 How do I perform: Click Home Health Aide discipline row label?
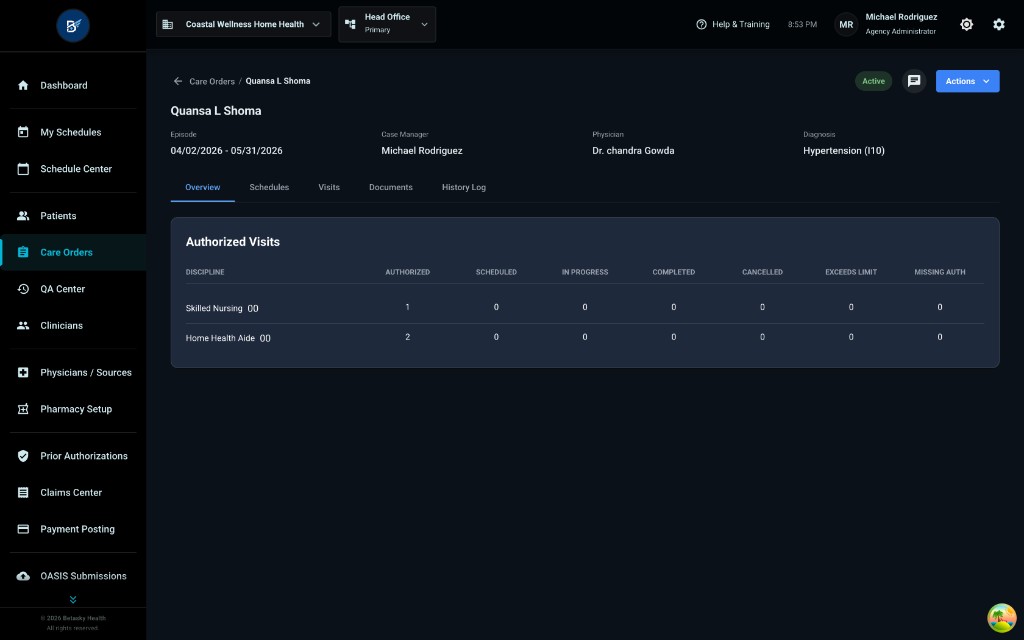click(x=220, y=338)
